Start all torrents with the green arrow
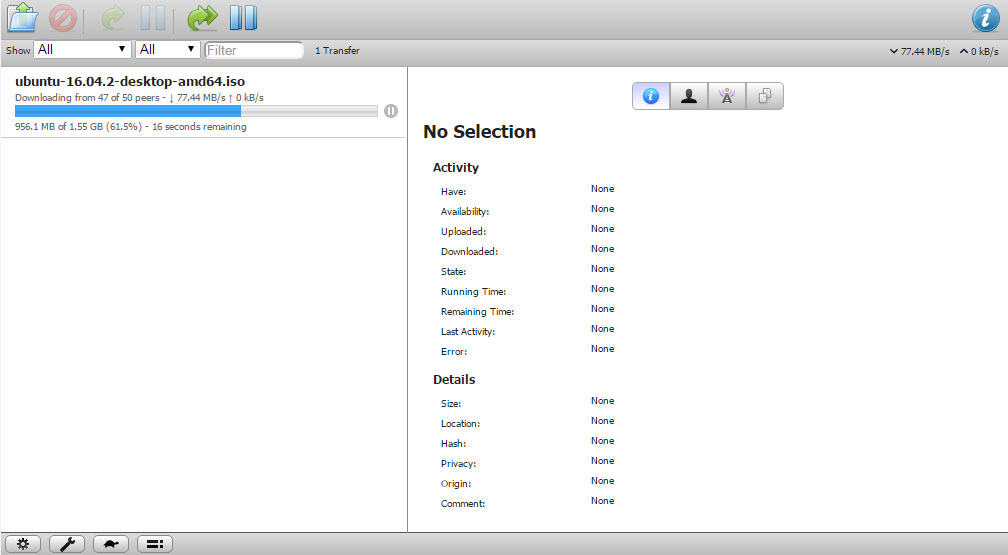The image size is (1008, 555). click(202, 18)
